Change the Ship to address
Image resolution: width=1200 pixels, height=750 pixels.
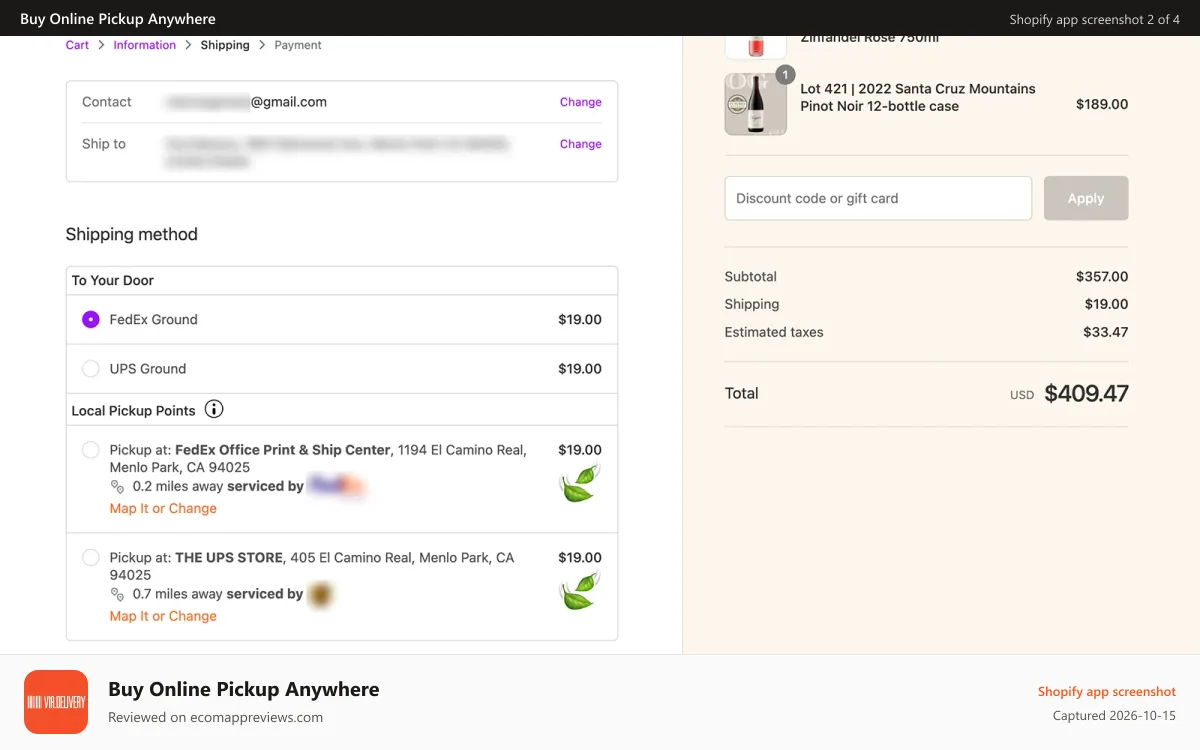click(581, 144)
